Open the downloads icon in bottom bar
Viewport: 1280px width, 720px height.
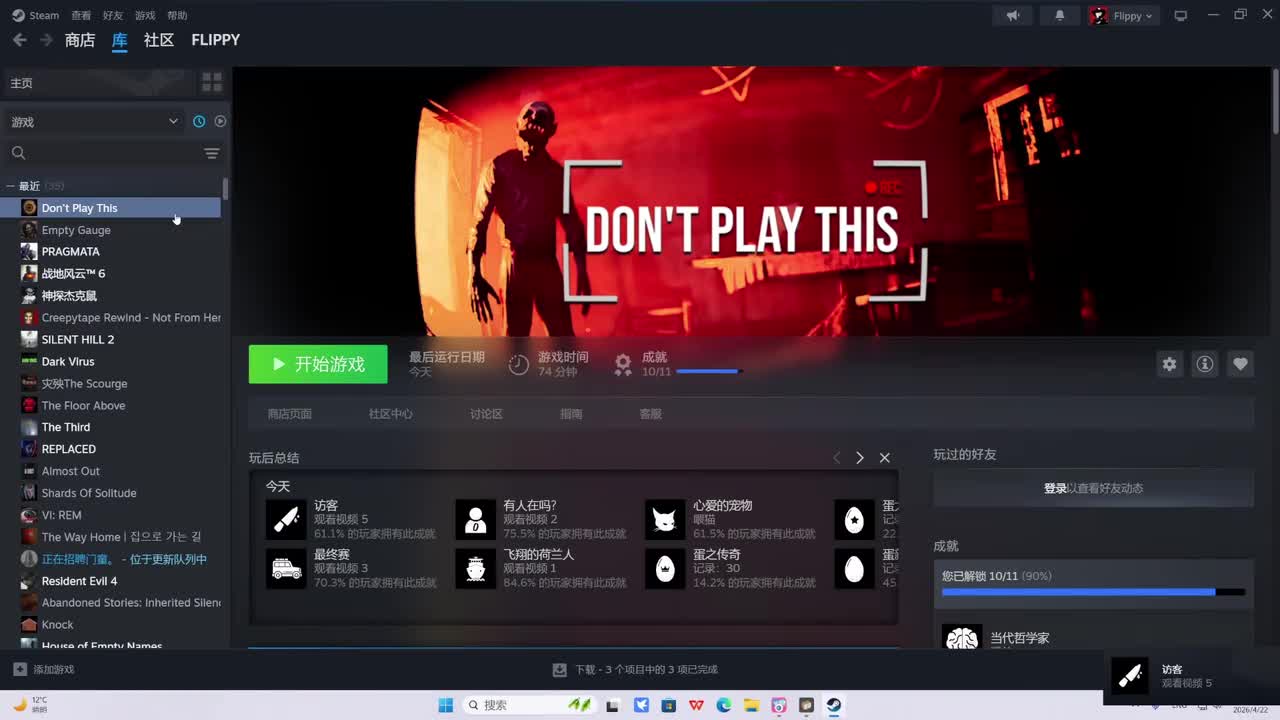point(560,670)
